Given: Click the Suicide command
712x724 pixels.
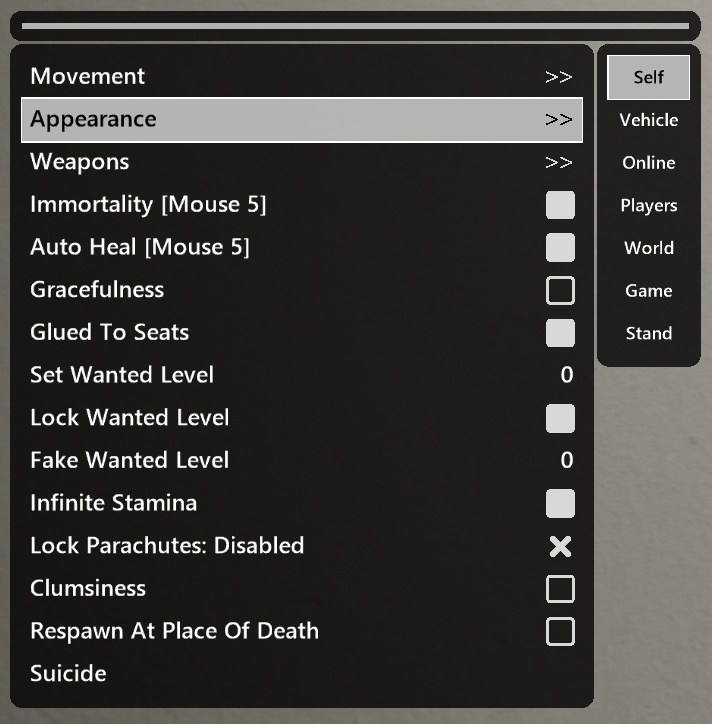Looking at the screenshot, I should click(69, 674).
